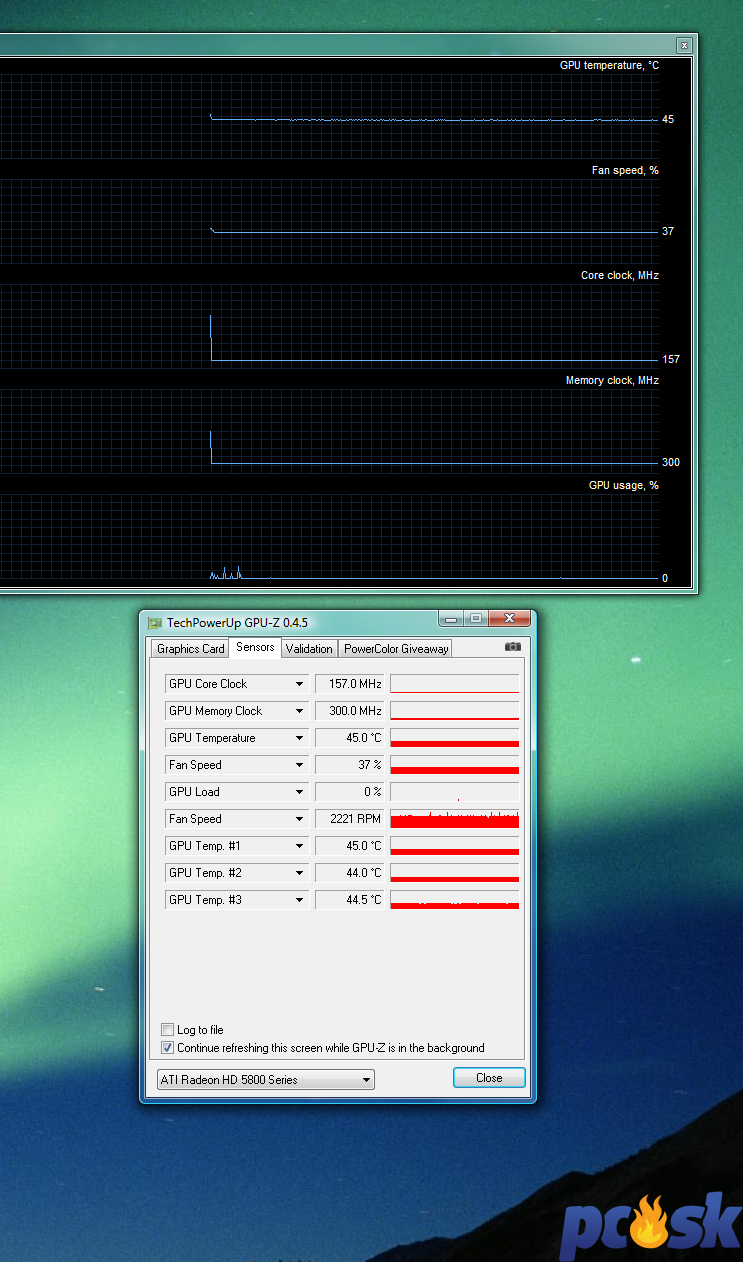
Task: Click the Close button in GPU-Z
Action: pyautogui.click(x=489, y=1077)
